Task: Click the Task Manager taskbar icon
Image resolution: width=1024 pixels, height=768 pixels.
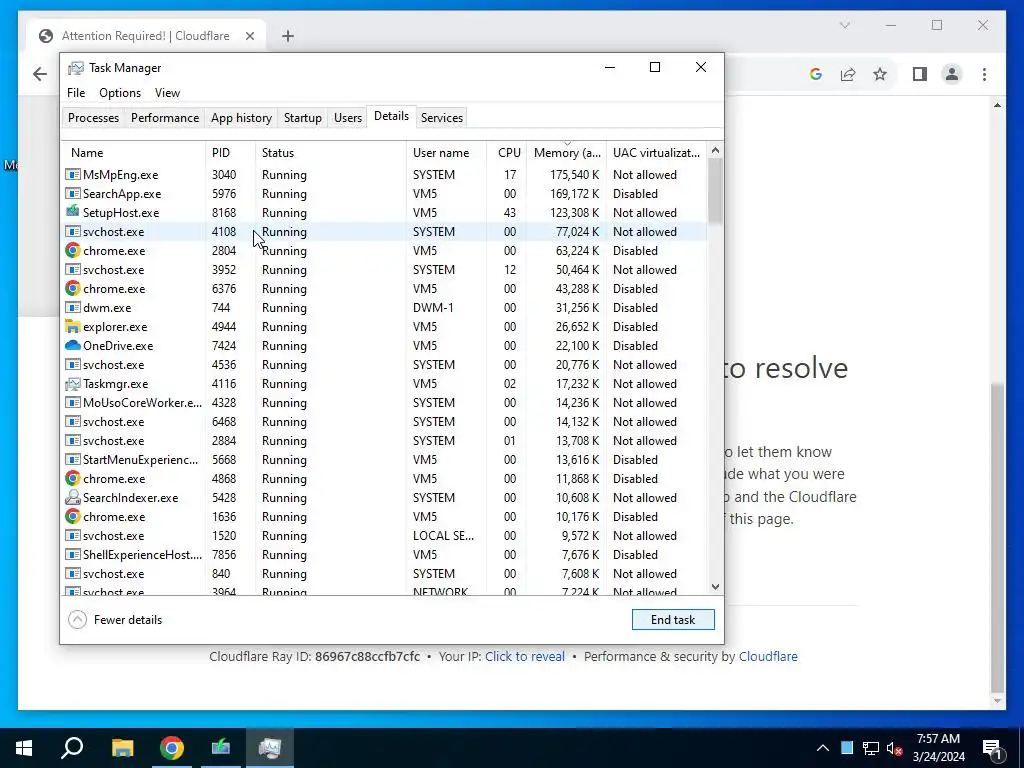Action: pyautogui.click(x=270, y=748)
